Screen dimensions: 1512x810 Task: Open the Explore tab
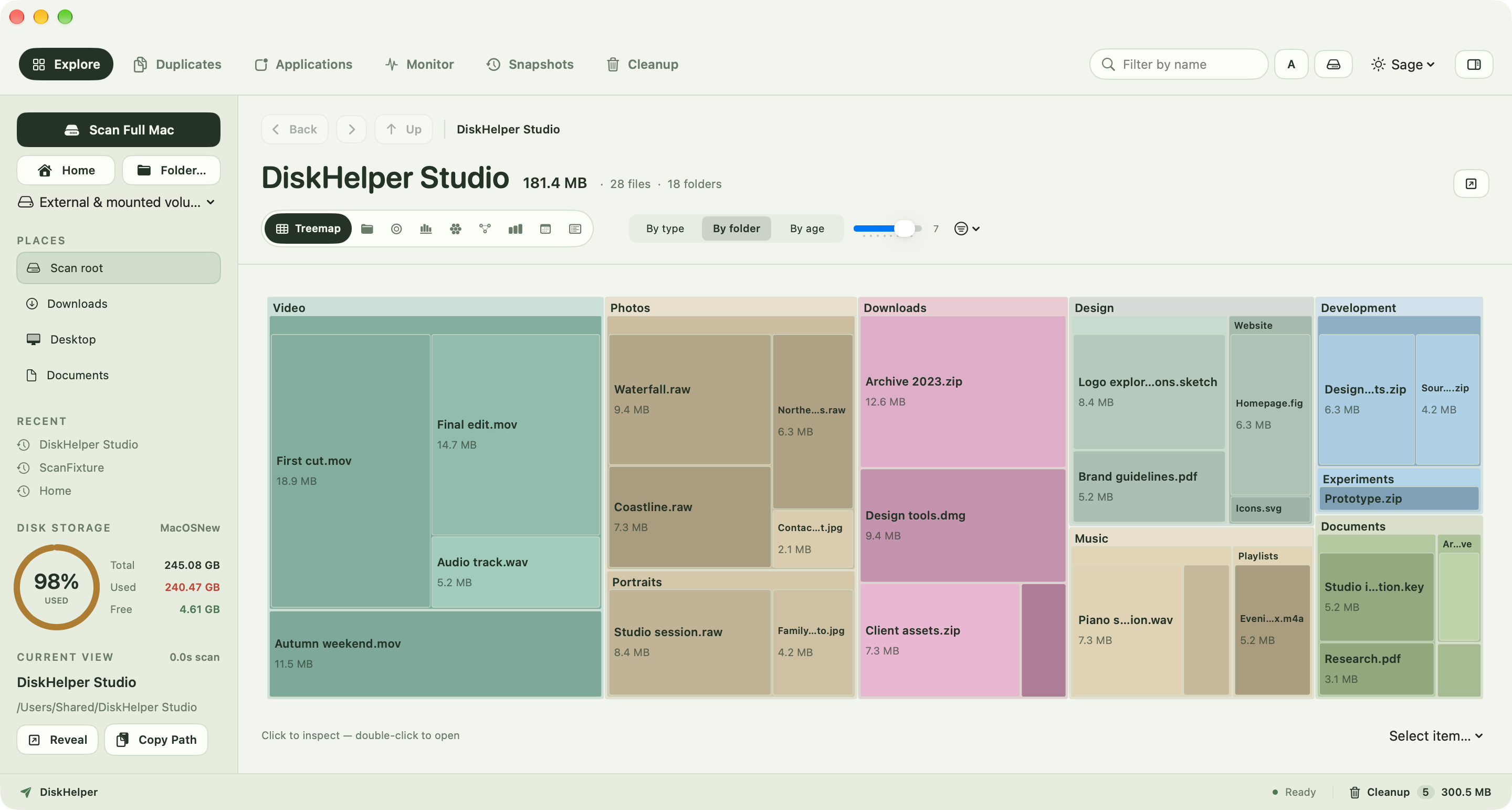tap(66, 64)
